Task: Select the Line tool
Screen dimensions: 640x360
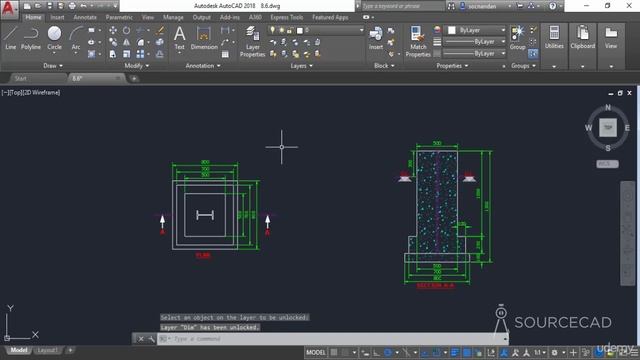Action: coord(11,38)
